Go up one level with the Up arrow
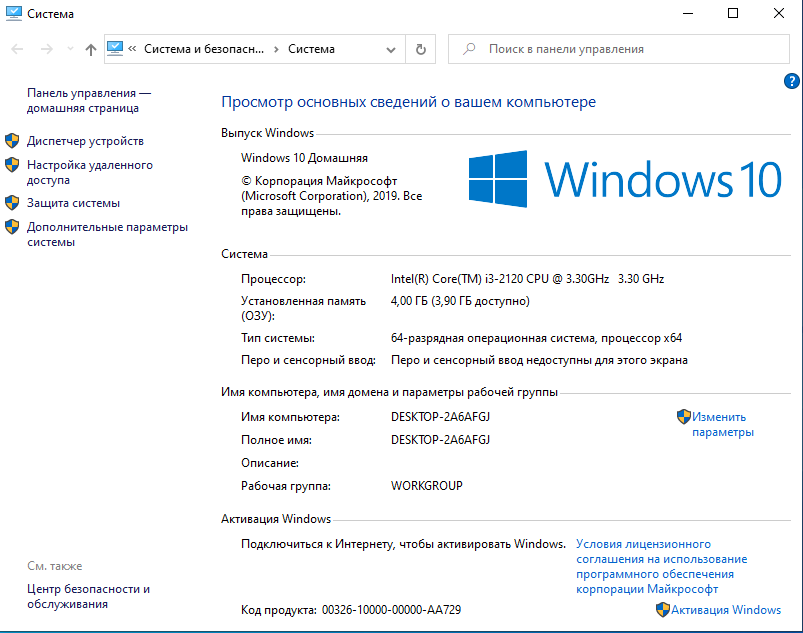The width and height of the screenshot is (803, 633). (x=91, y=49)
